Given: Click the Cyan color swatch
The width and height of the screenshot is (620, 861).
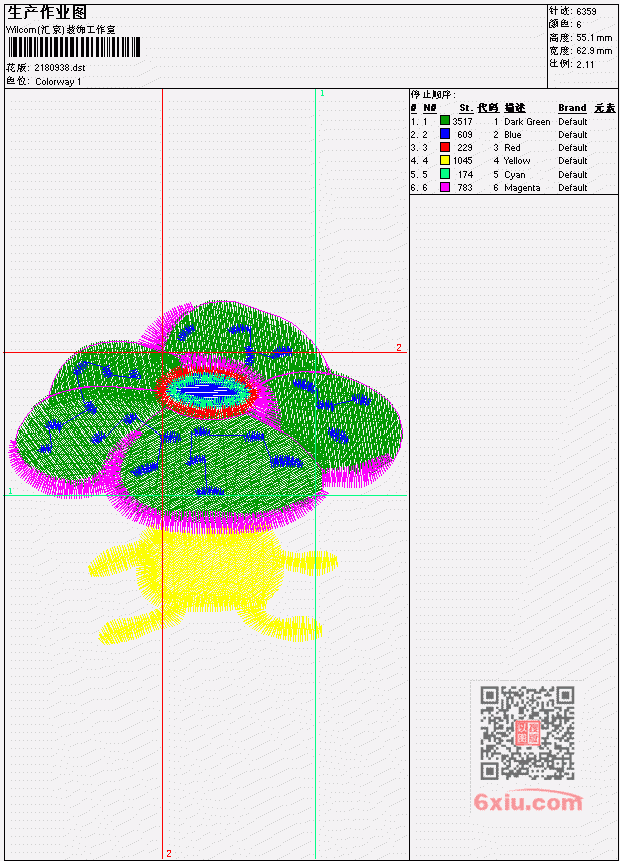Looking at the screenshot, I should click(x=445, y=174).
